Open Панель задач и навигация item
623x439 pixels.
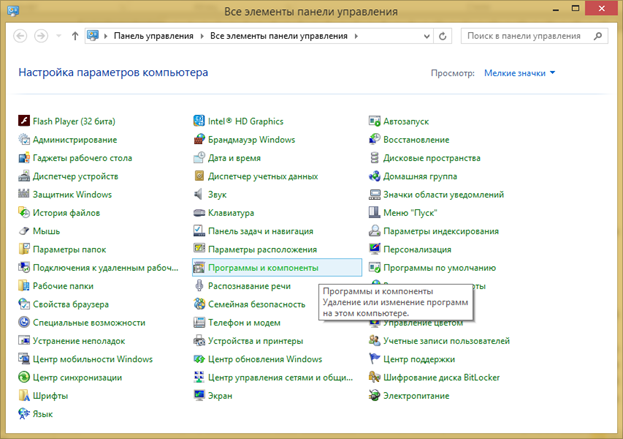point(253,231)
